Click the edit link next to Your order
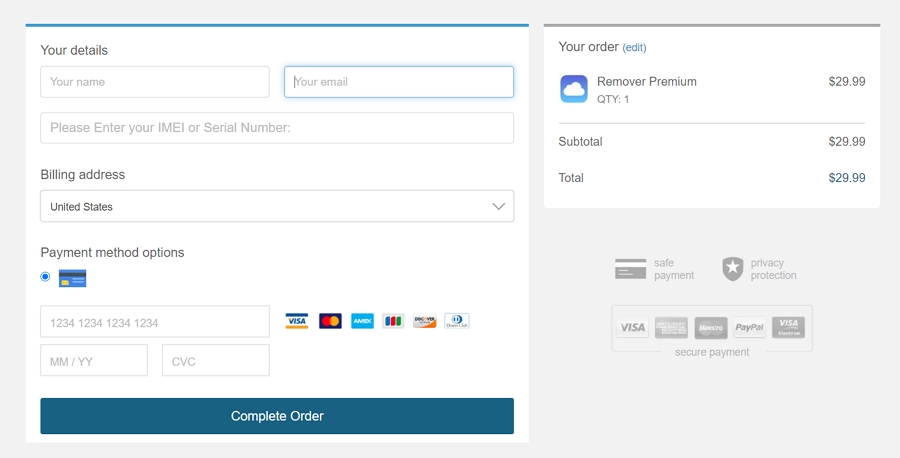900x458 pixels. pyautogui.click(x=634, y=48)
